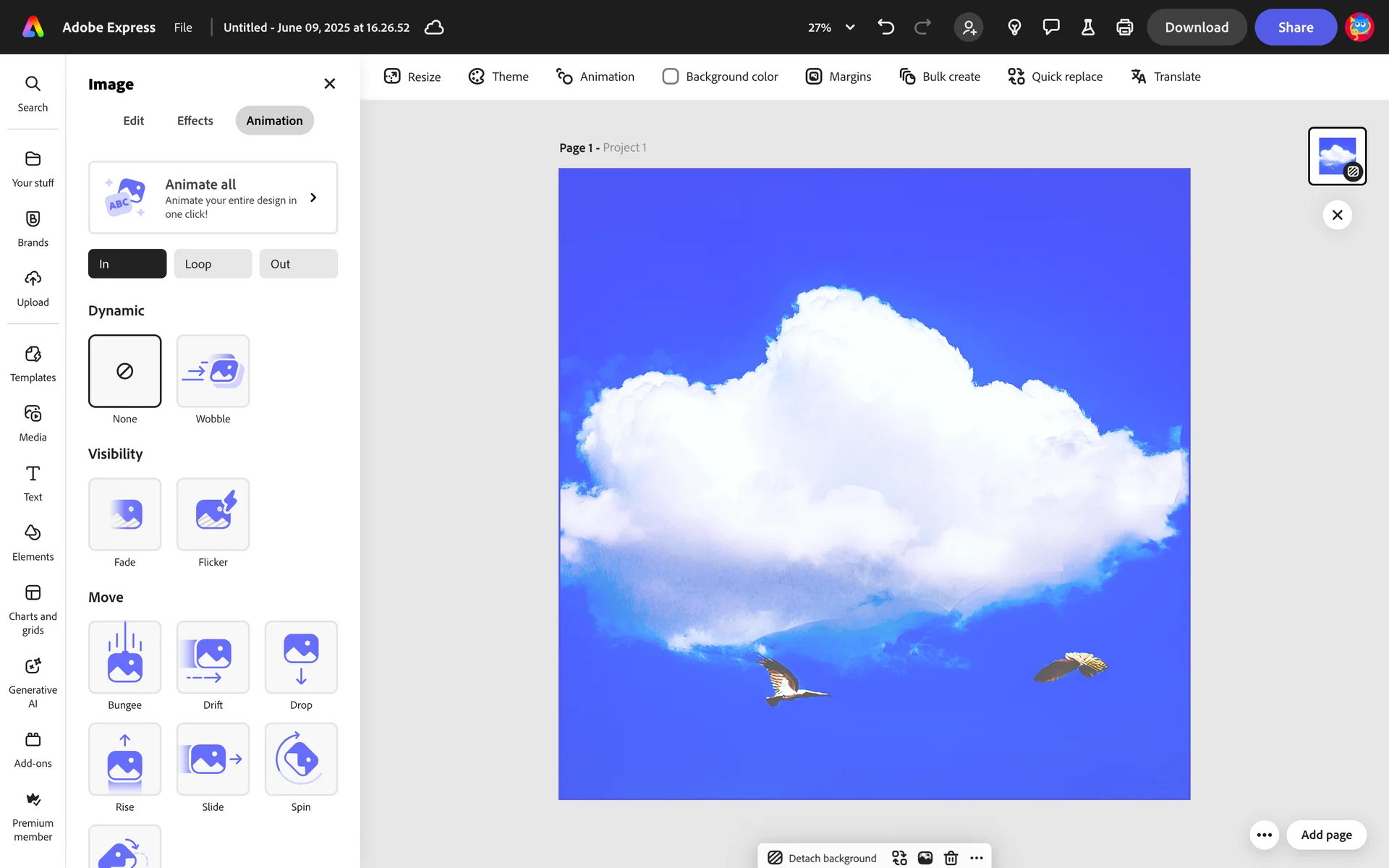This screenshot has height=868, width=1389.
Task: Open the zoom level dropdown
Action: point(850,27)
